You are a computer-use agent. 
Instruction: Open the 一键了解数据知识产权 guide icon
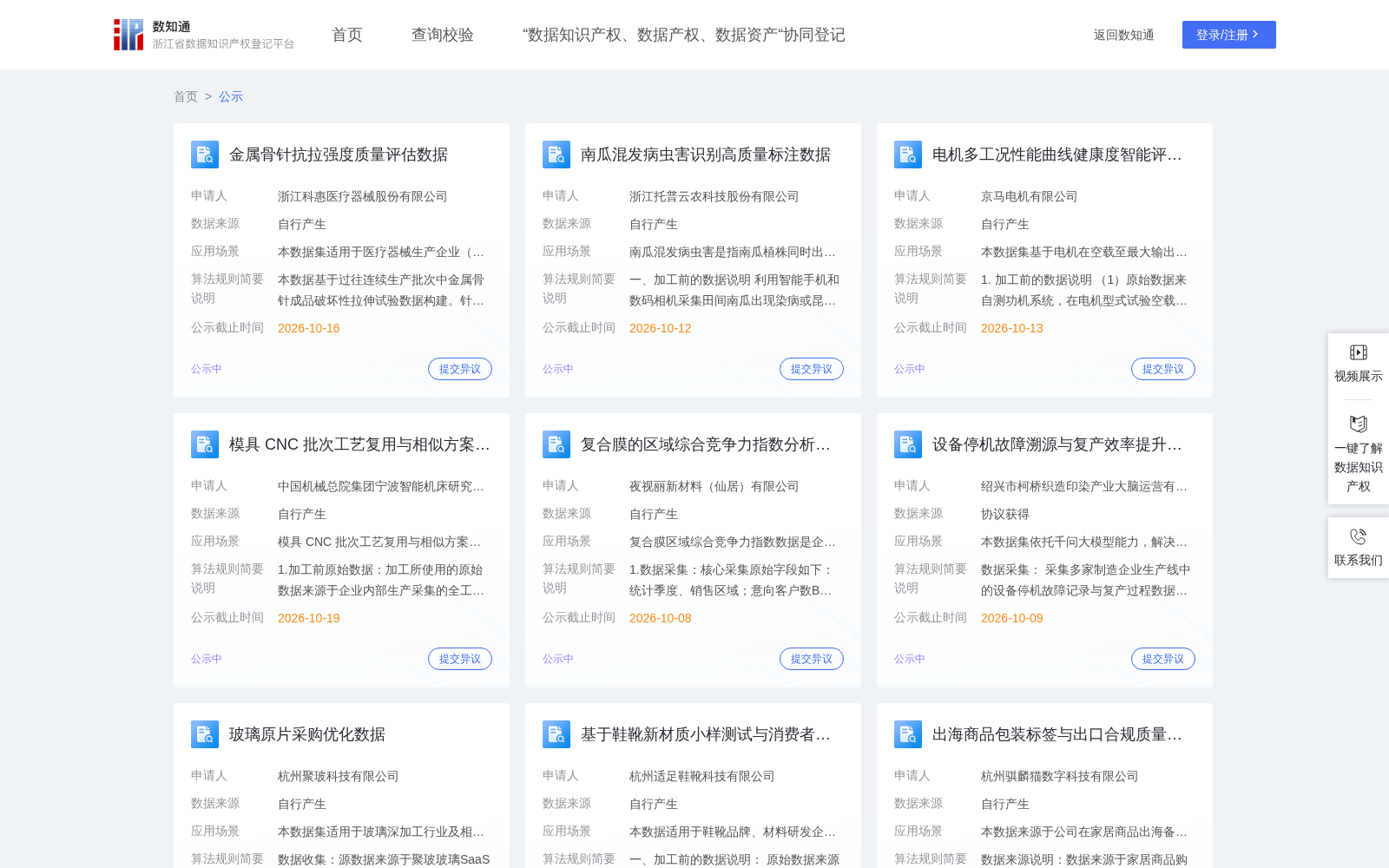pyautogui.click(x=1359, y=424)
